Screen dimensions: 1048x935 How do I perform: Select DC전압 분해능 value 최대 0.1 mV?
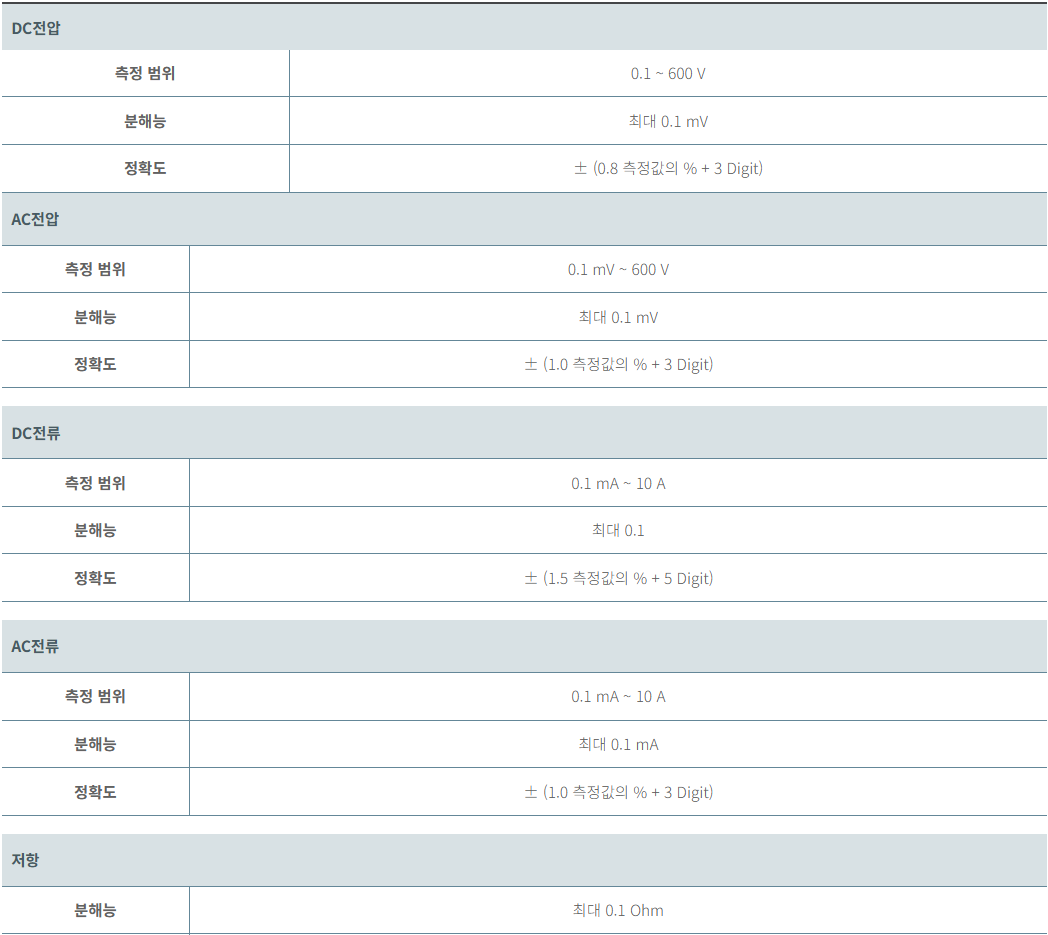[668, 121]
